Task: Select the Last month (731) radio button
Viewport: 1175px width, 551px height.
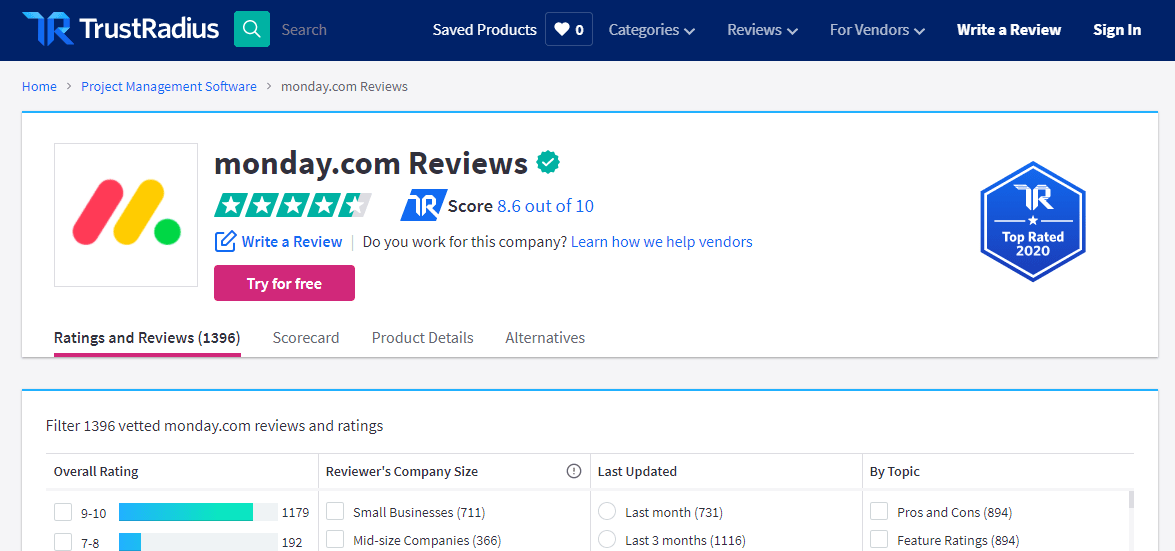Action: (x=607, y=511)
